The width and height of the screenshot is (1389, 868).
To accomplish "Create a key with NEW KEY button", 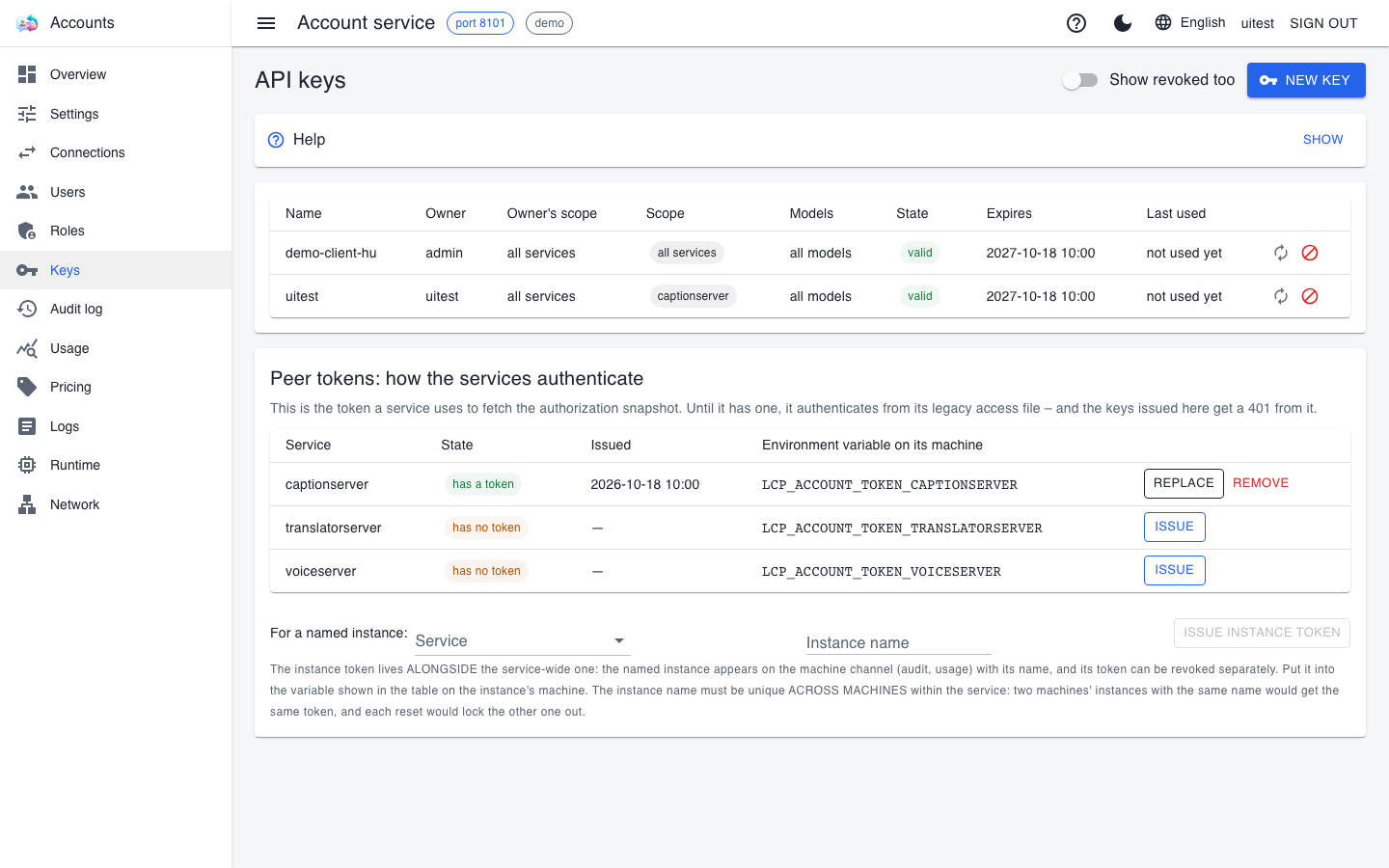I will click(x=1306, y=80).
